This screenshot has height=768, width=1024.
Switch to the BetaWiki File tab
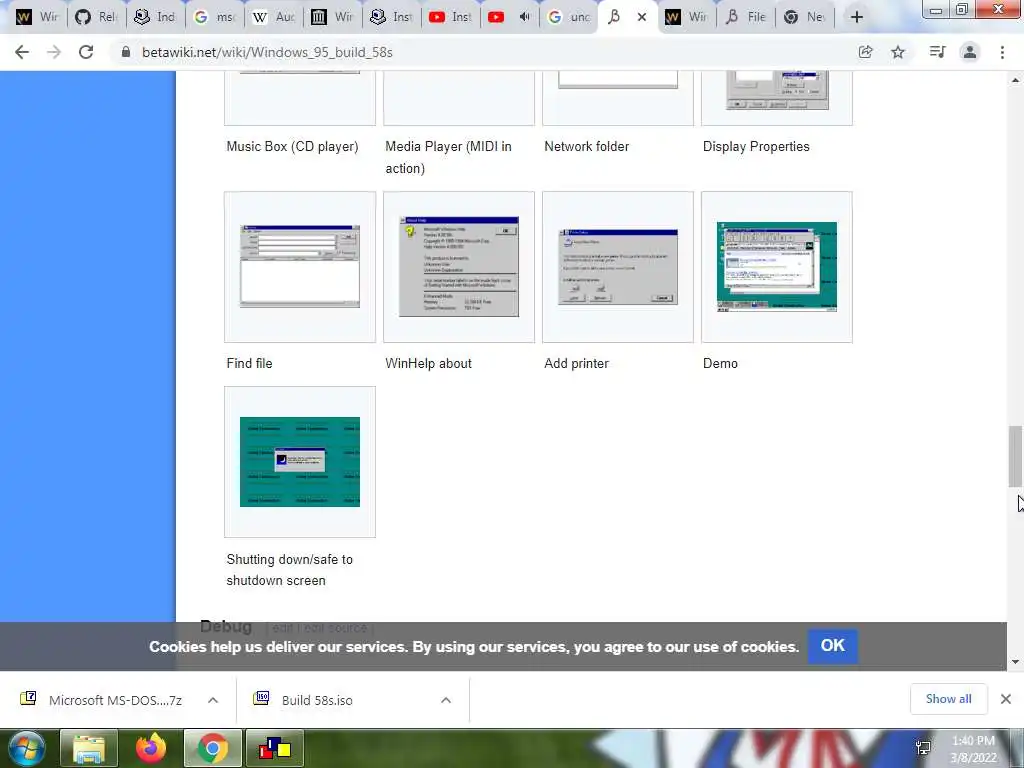pyautogui.click(x=746, y=17)
